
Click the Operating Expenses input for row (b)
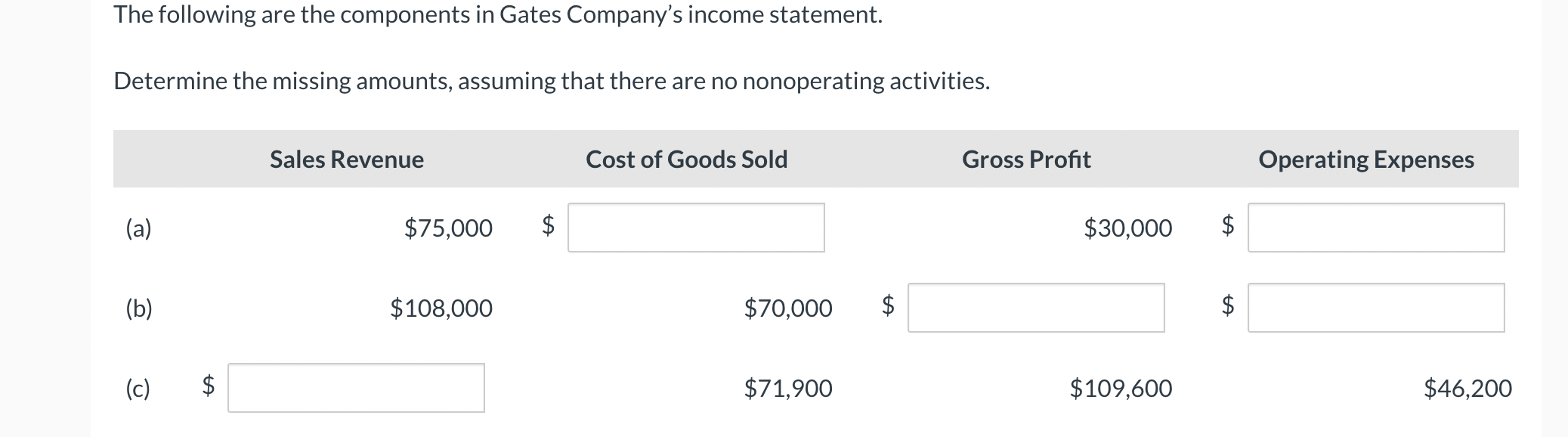click(1375, 307)
